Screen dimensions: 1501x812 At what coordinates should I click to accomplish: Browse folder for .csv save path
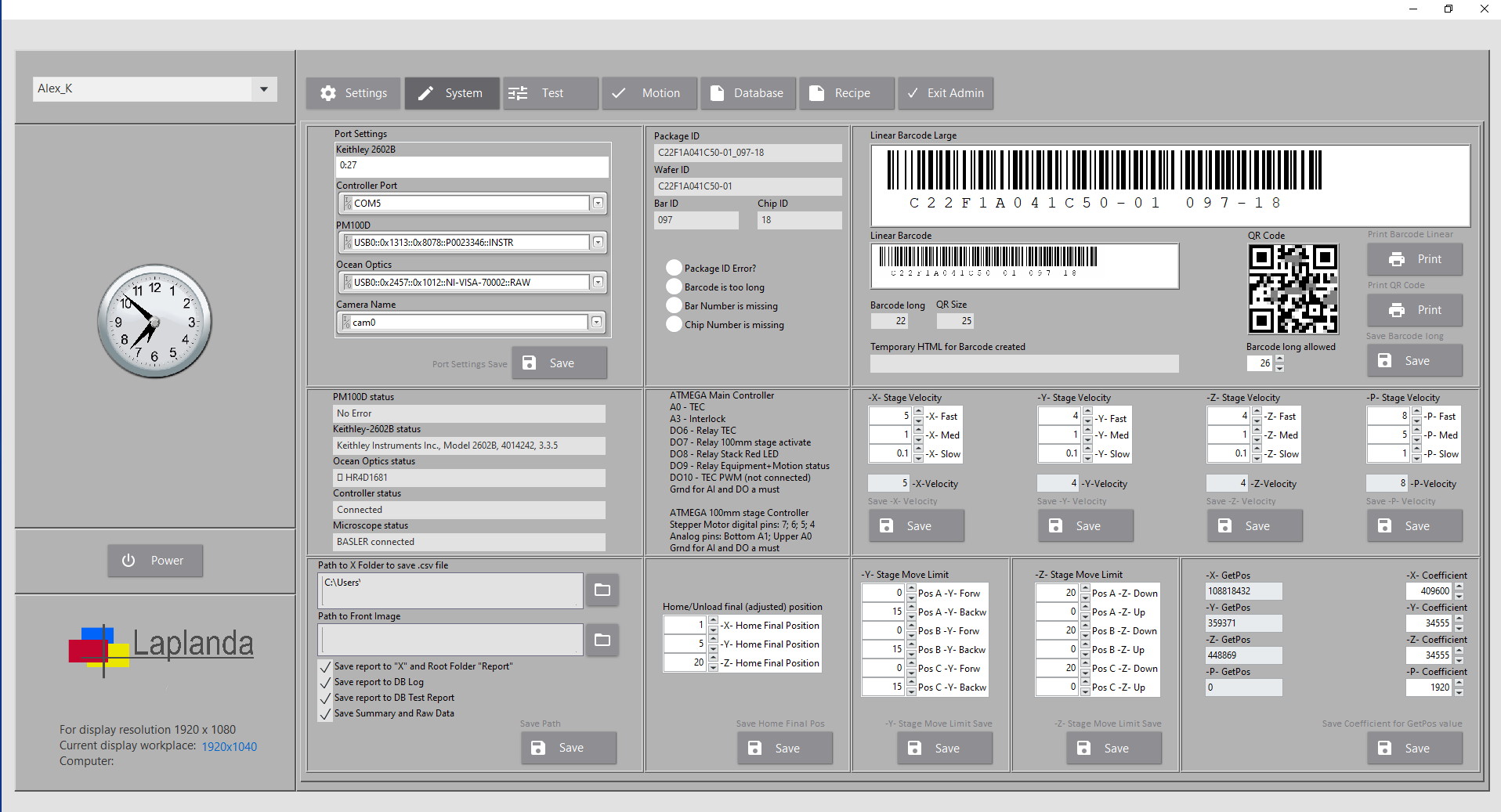pyautogui.click(x=602, y=590)
